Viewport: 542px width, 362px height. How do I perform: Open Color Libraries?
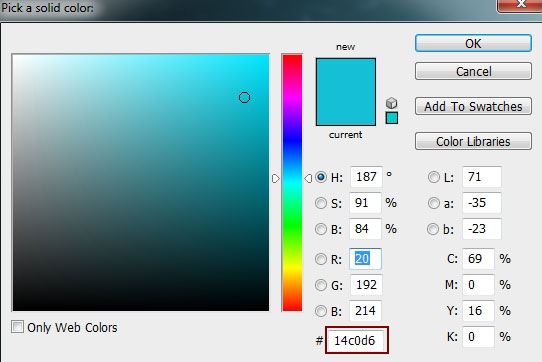(x=473, y=141)
